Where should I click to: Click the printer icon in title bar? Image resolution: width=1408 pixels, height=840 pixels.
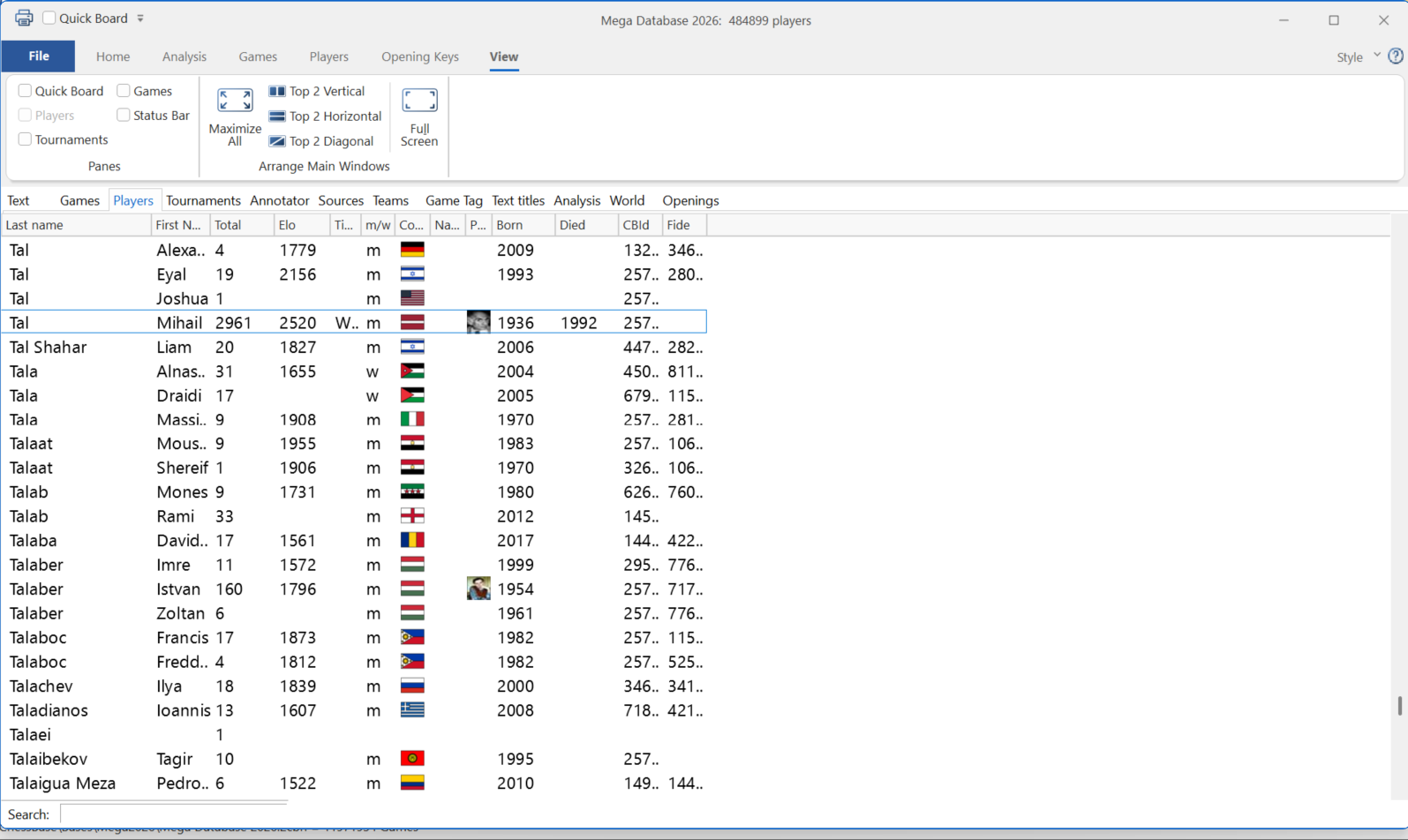pyautogui.click(x=24, y=18)
